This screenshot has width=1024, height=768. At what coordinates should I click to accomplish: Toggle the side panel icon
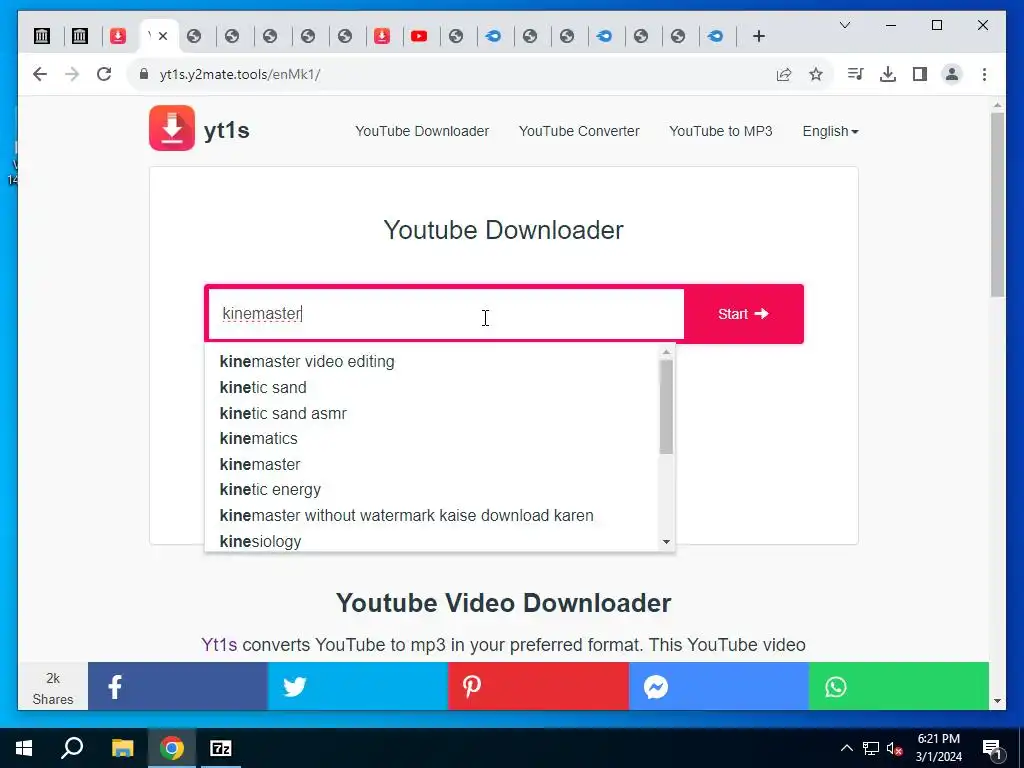coord(920,74)
